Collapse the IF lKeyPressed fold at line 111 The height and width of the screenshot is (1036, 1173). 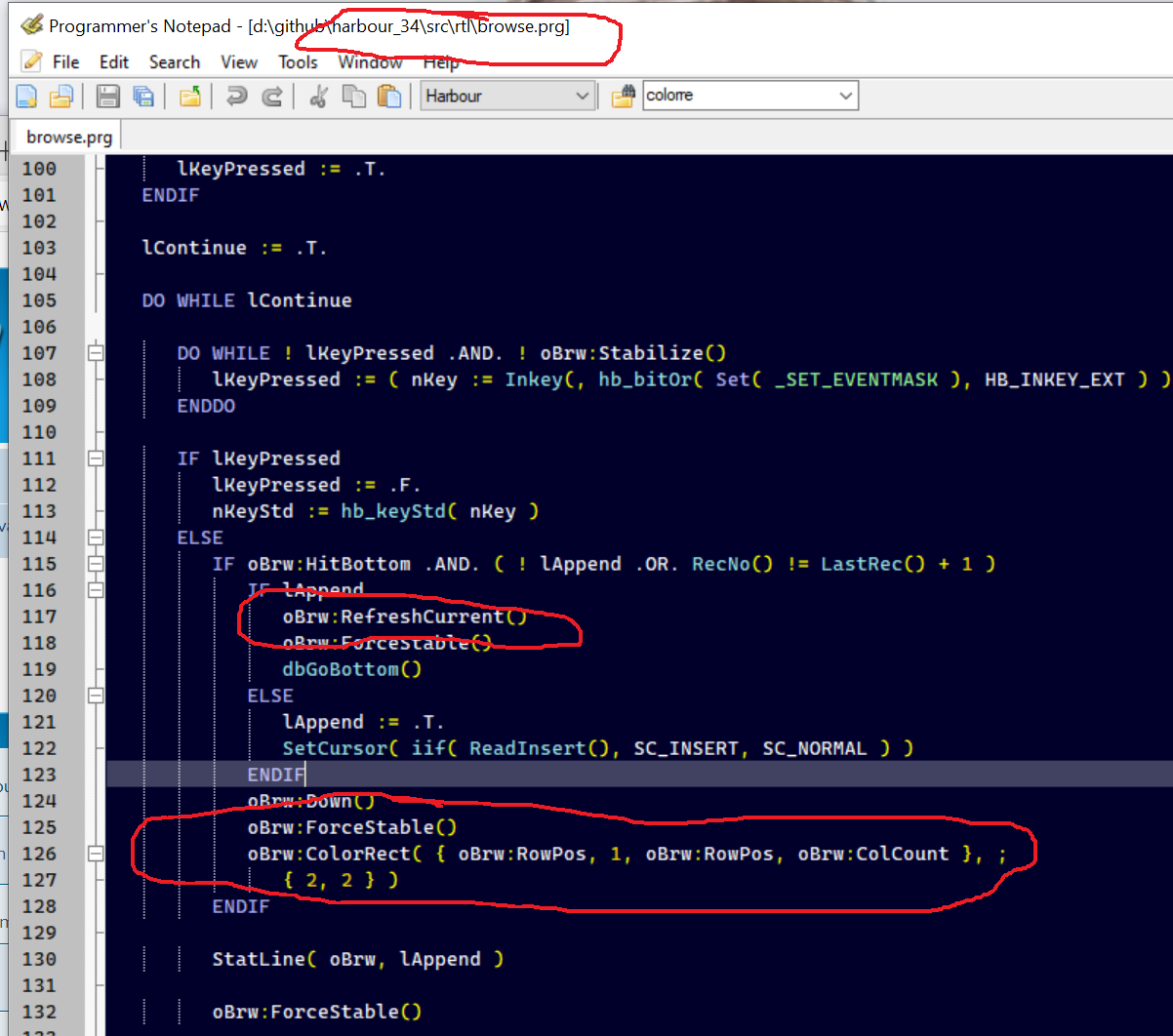(x=96, y=458)
